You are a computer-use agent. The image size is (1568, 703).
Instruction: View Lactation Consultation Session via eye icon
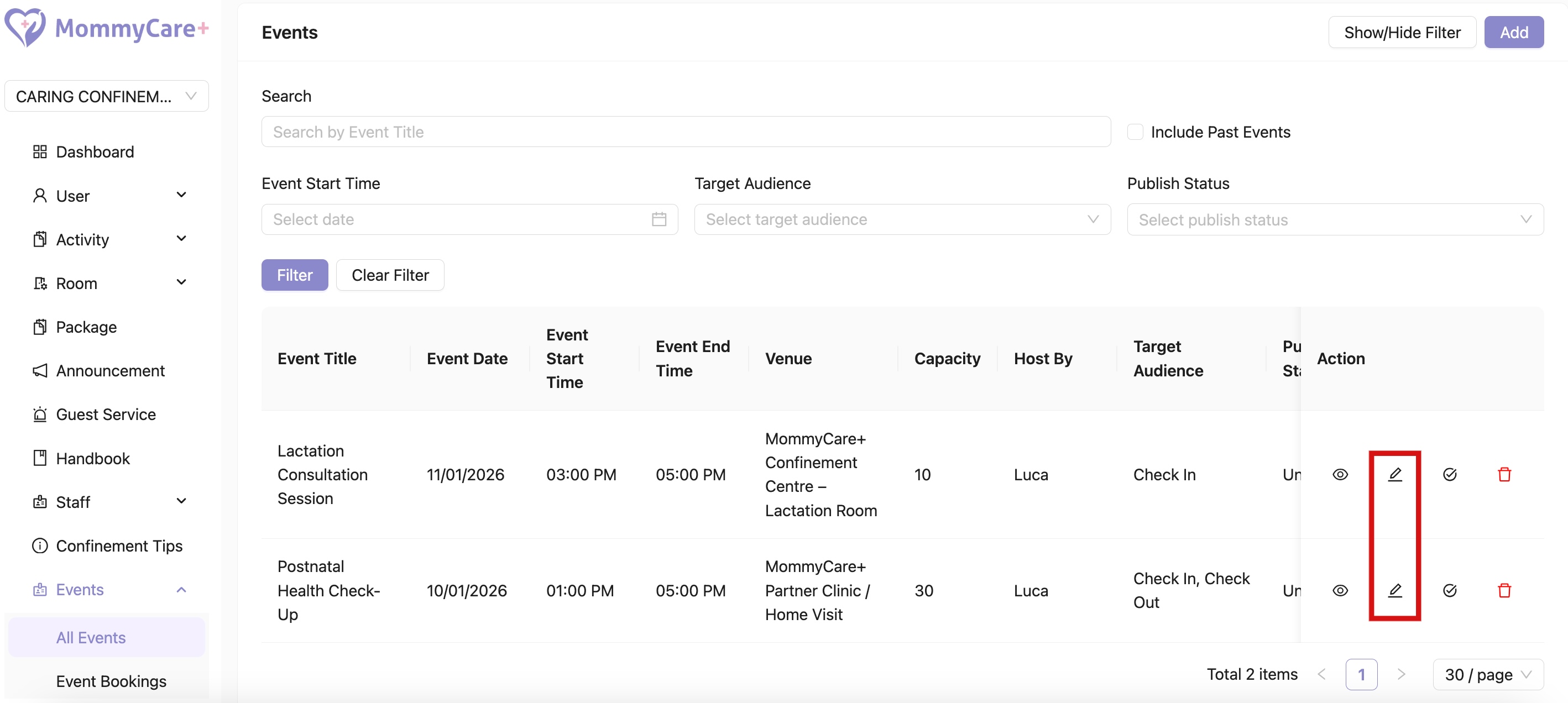coord(1340,474)
